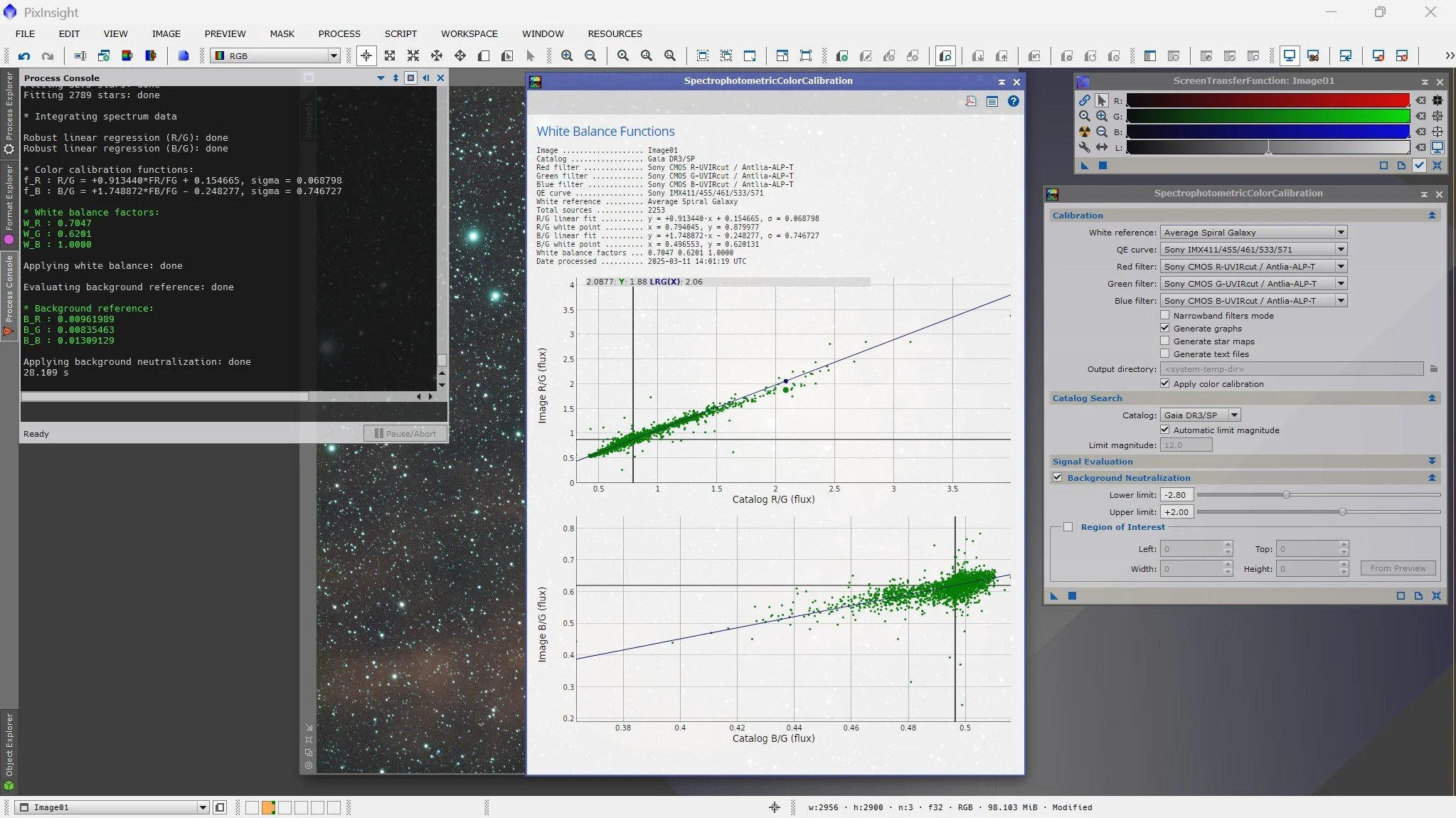The width and height of the screenshot is (1456, 818).
Task: Toggle Generate star maps checkbox
Action: click(1164, 341)
